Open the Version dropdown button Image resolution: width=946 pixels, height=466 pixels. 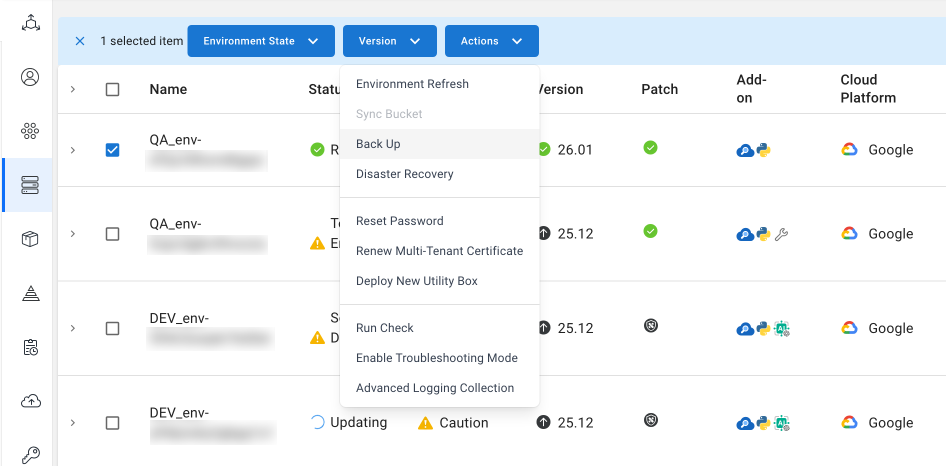[389, 41]
